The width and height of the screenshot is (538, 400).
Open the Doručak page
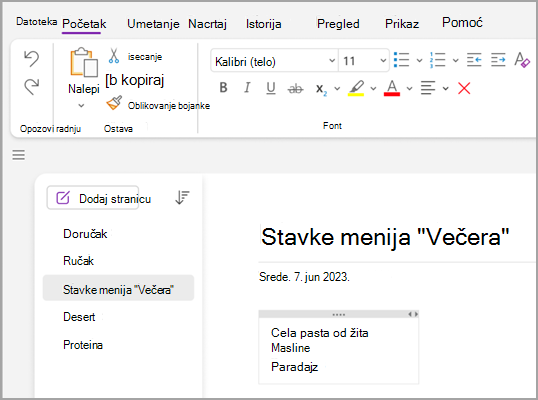(85, 234)
